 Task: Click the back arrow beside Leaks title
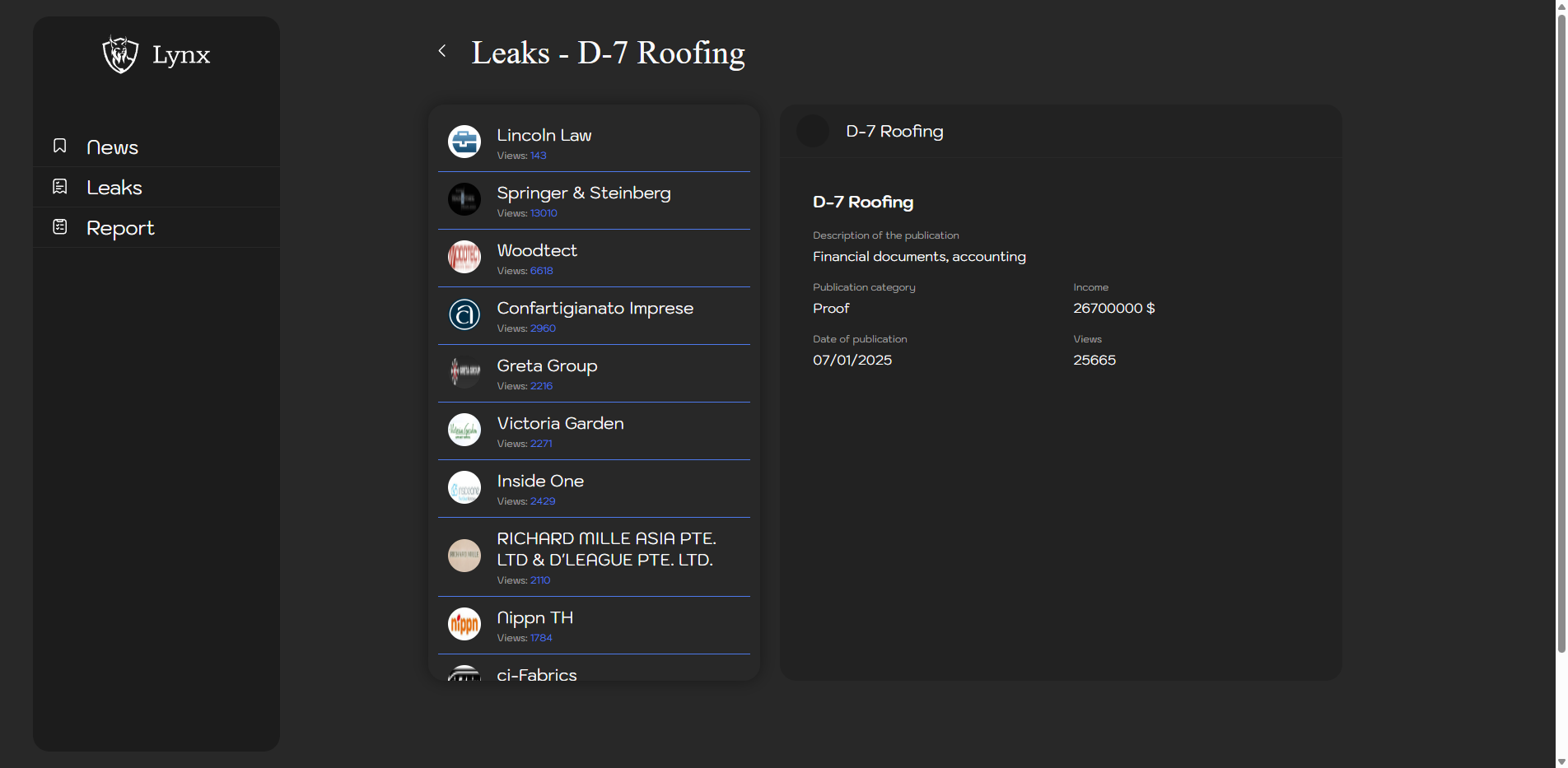442,51
